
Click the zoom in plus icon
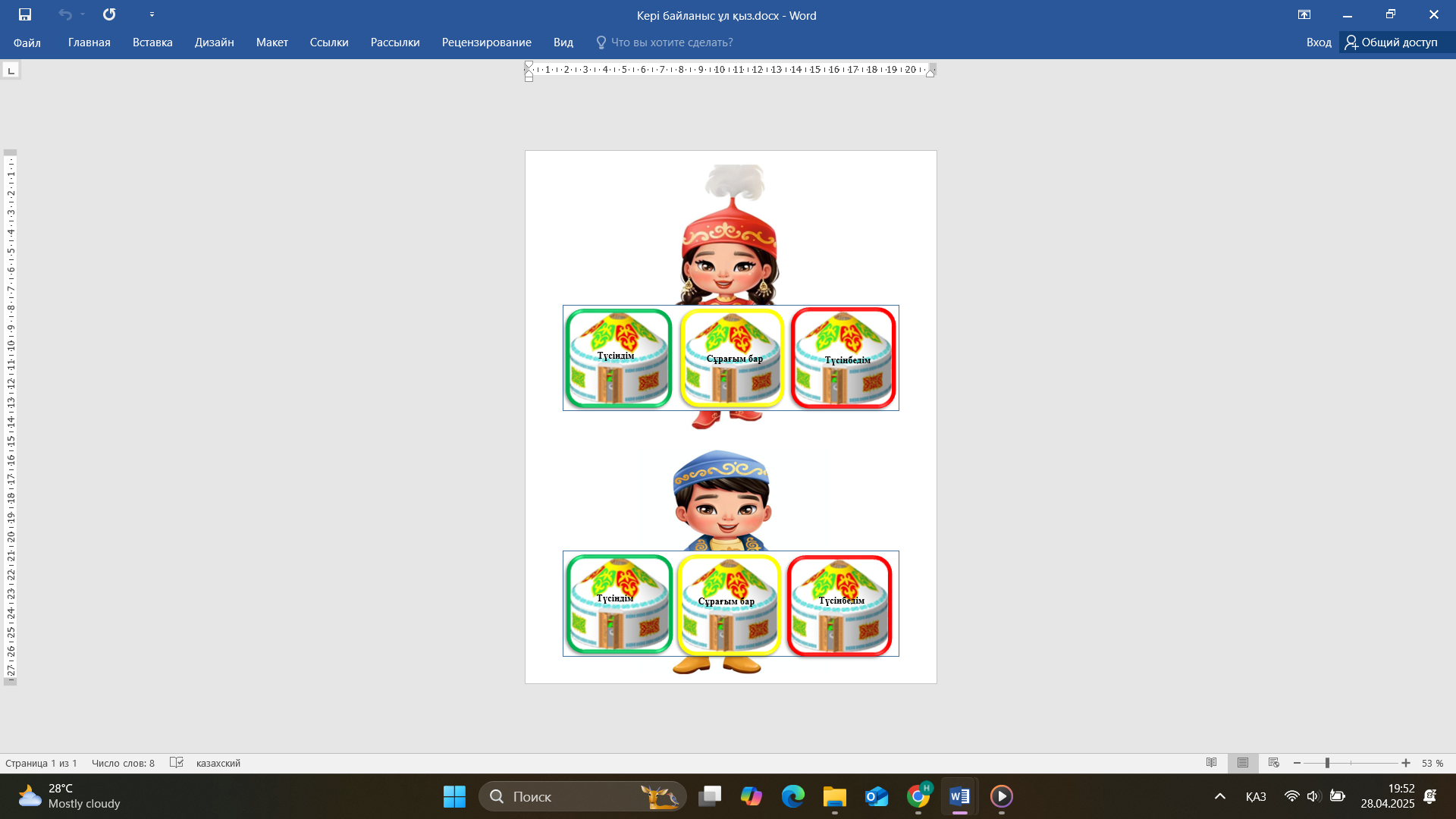1406,763
